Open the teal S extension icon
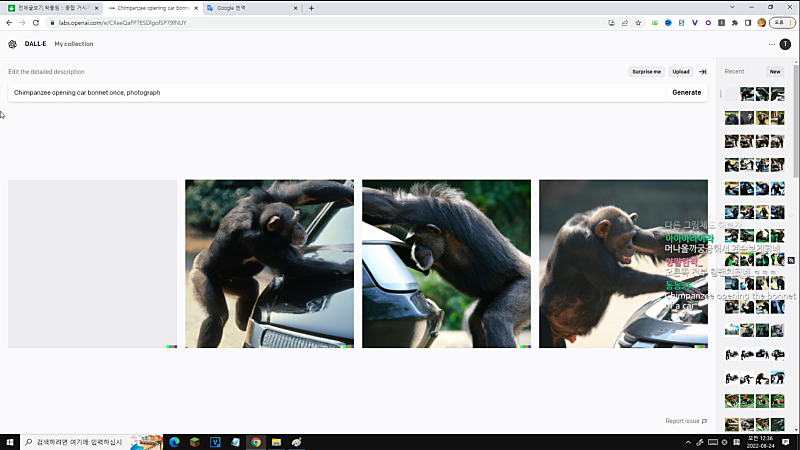Screen dimensions: 800x450 coord(681,23)
